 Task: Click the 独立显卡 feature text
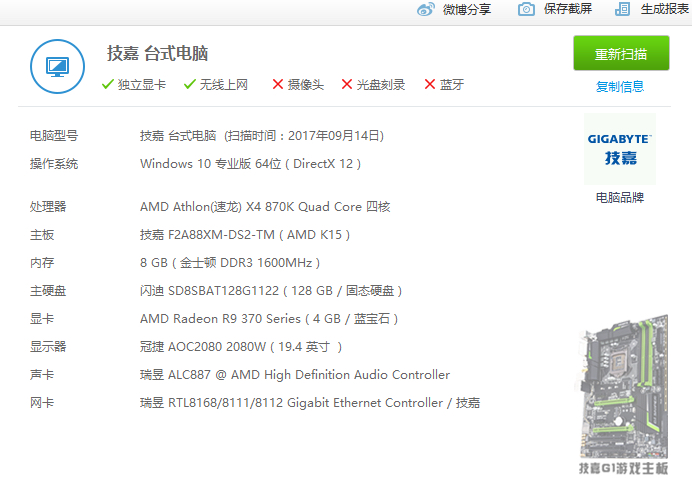[x=142, y=84]
